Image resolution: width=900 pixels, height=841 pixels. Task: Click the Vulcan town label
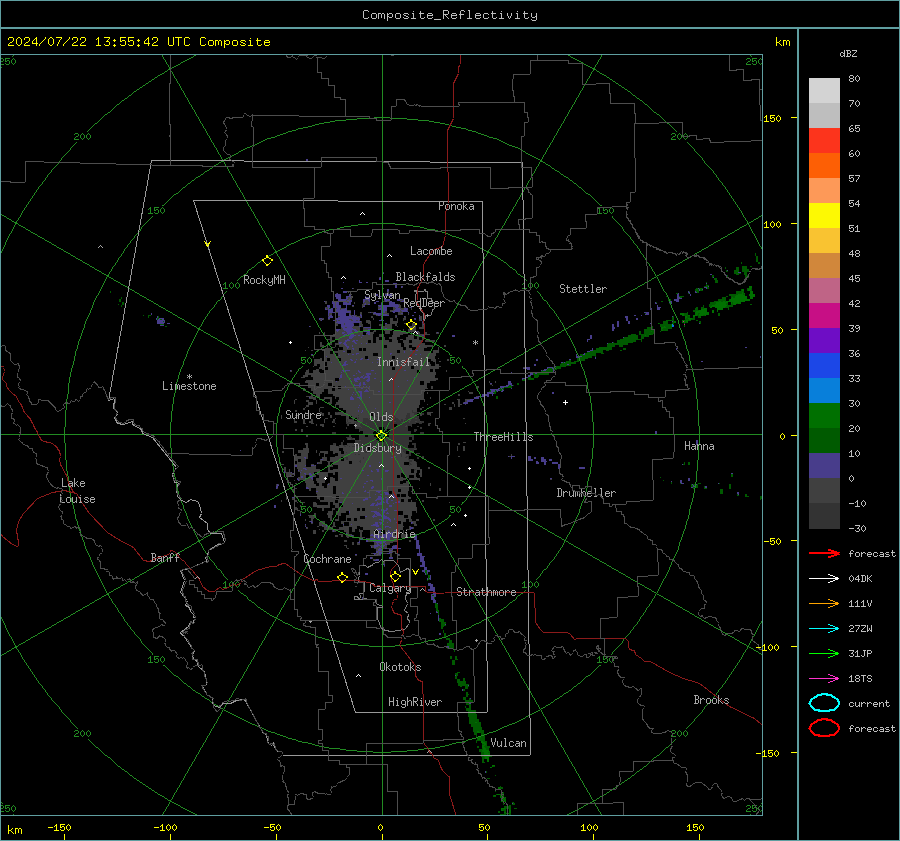click(508, 743)
